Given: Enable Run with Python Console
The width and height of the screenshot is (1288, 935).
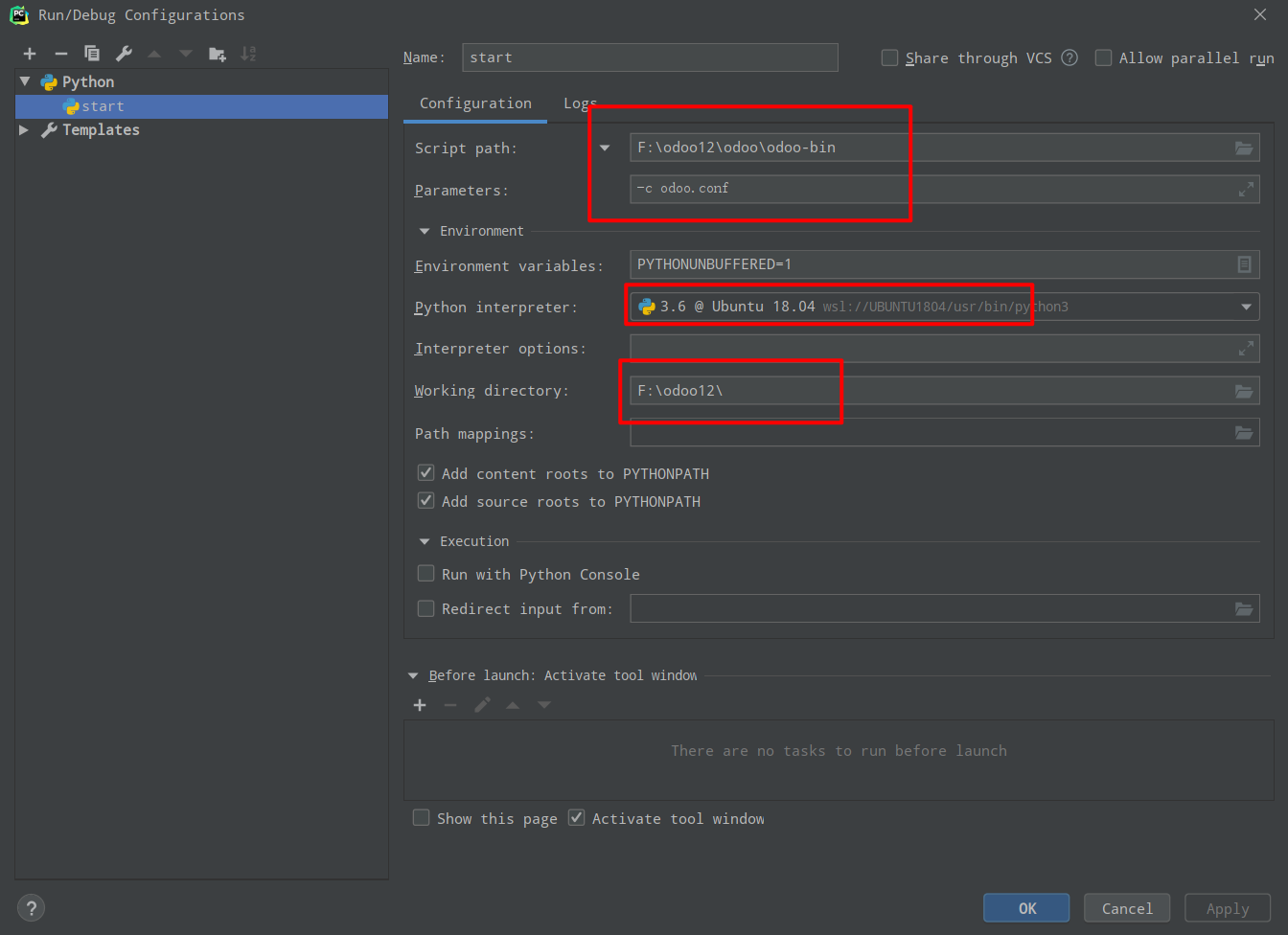Looking at the screenshot, I should click(x=425, y=574).
